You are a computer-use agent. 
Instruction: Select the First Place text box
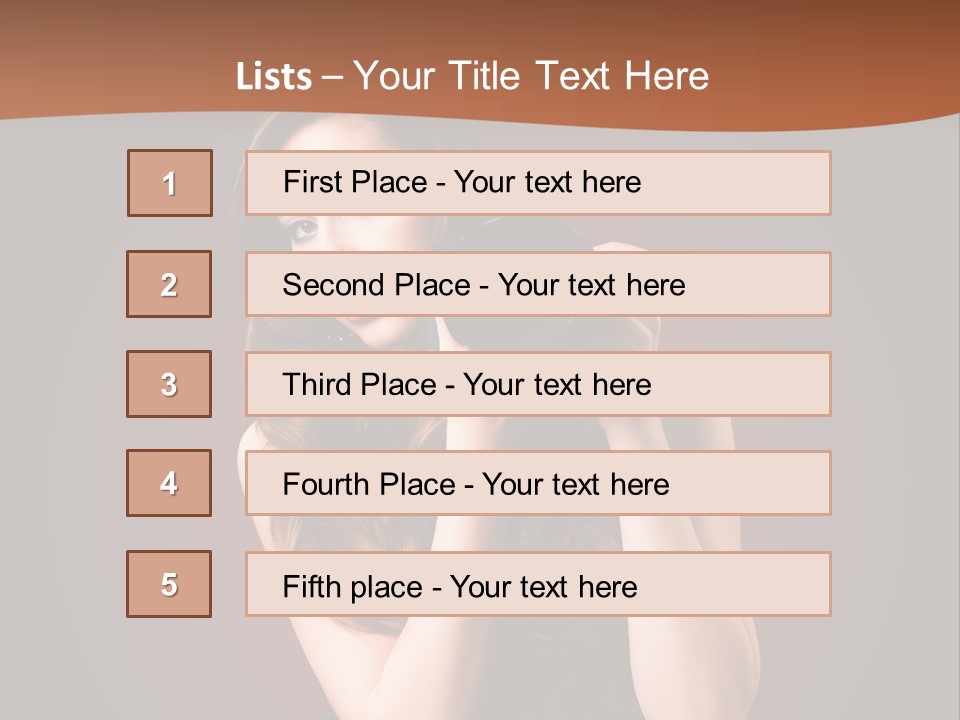pyautogui.click(x=538, y=183)
